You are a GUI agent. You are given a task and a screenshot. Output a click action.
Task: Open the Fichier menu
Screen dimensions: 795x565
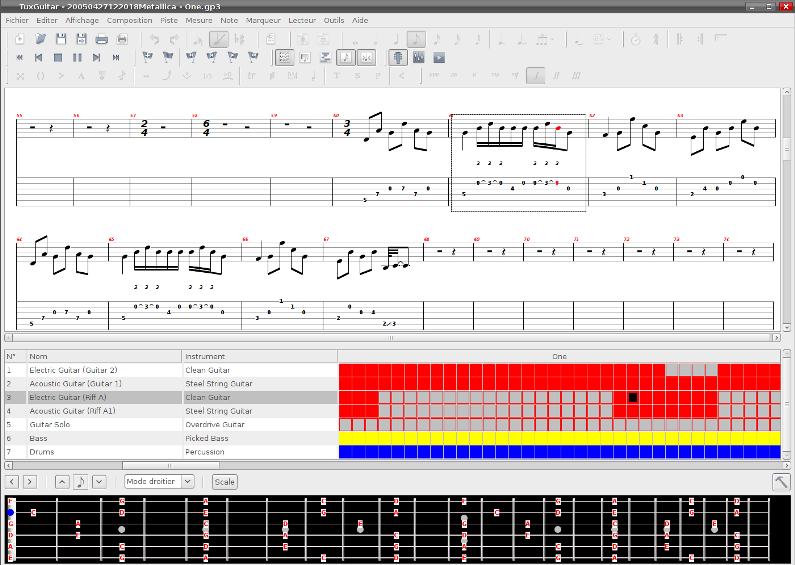pos(17,20)
